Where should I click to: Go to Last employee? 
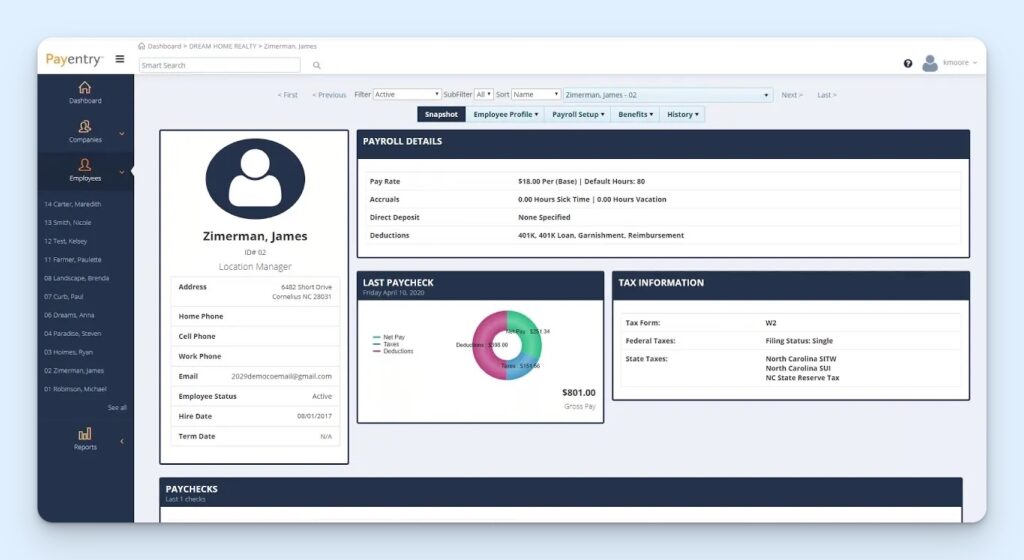(x=827, y=95)
